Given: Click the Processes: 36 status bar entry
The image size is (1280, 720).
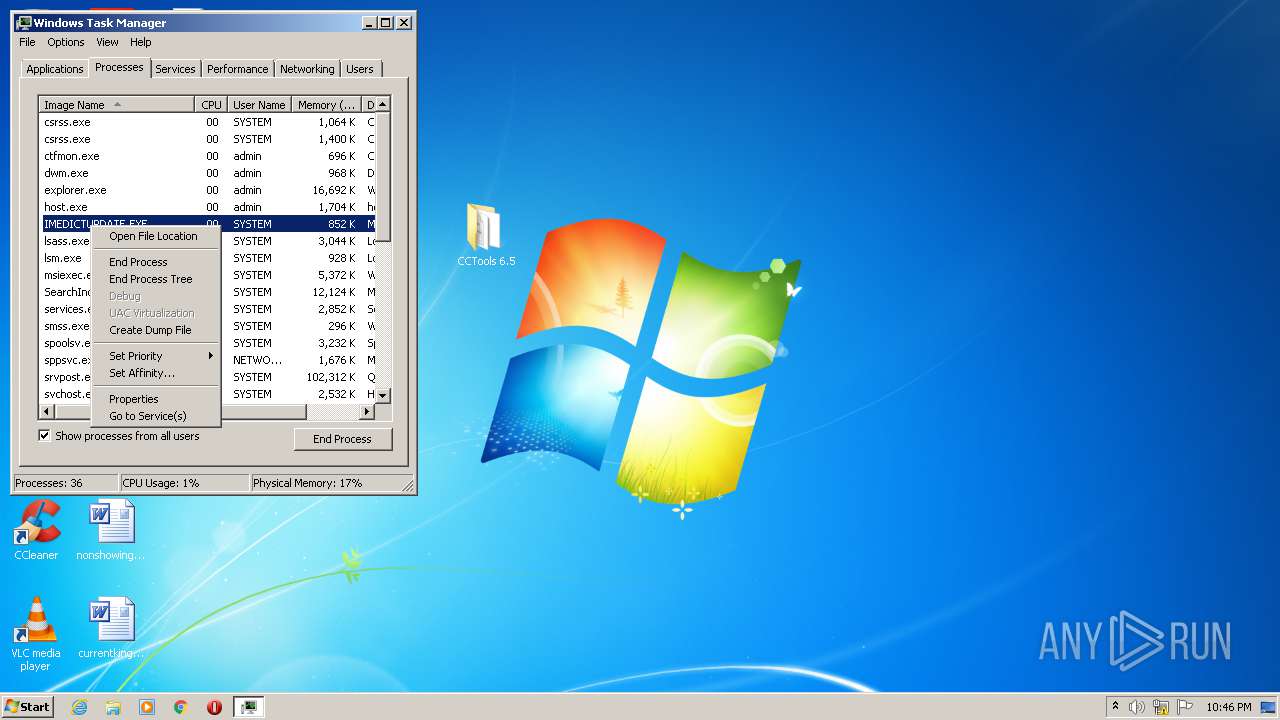Looking at the screenshot, I should coord(65,483).
